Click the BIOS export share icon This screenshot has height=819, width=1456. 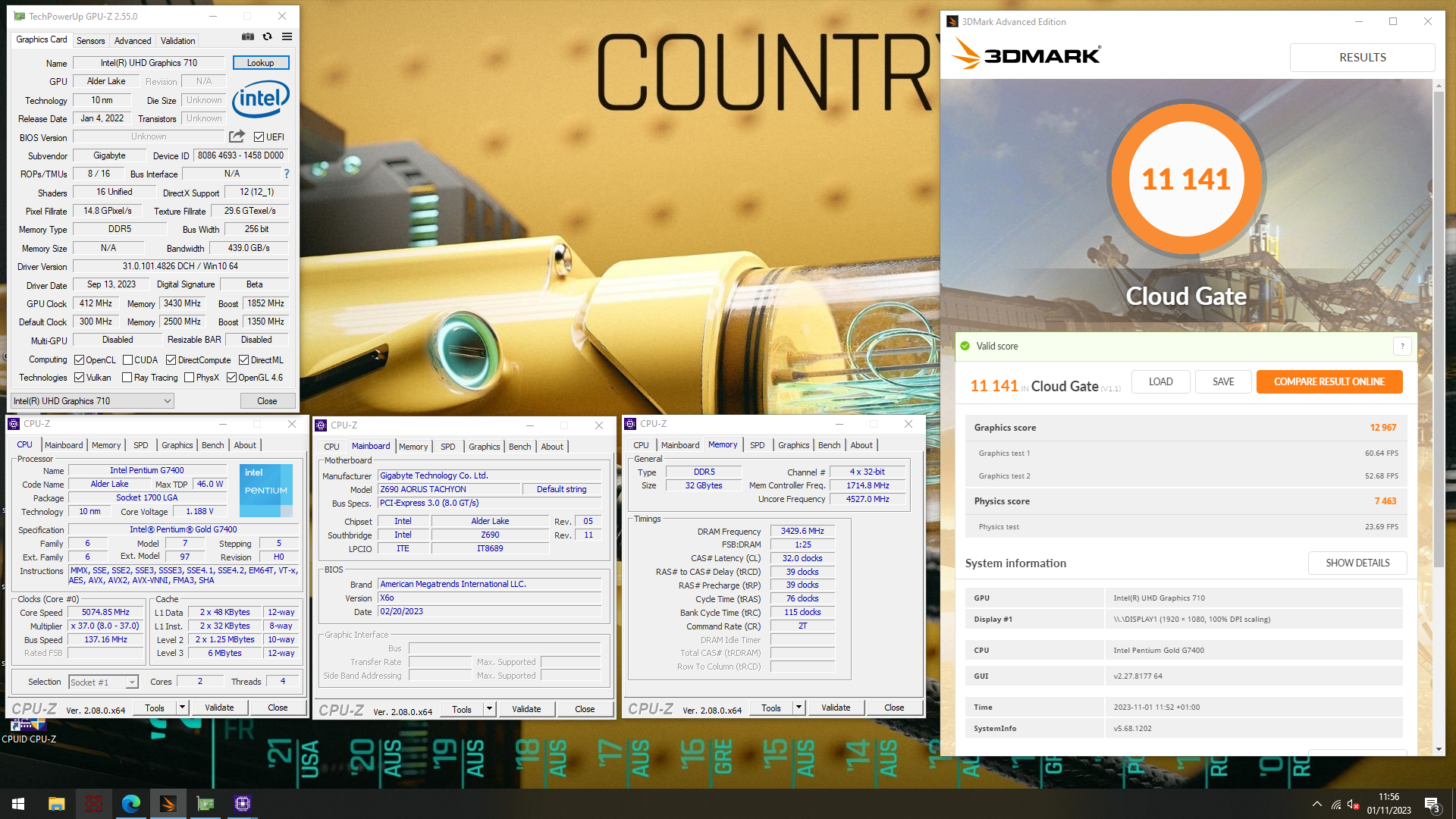237,136
